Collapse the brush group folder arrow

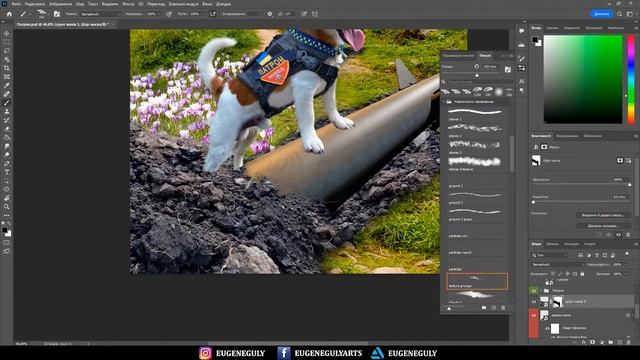(444, 102)
